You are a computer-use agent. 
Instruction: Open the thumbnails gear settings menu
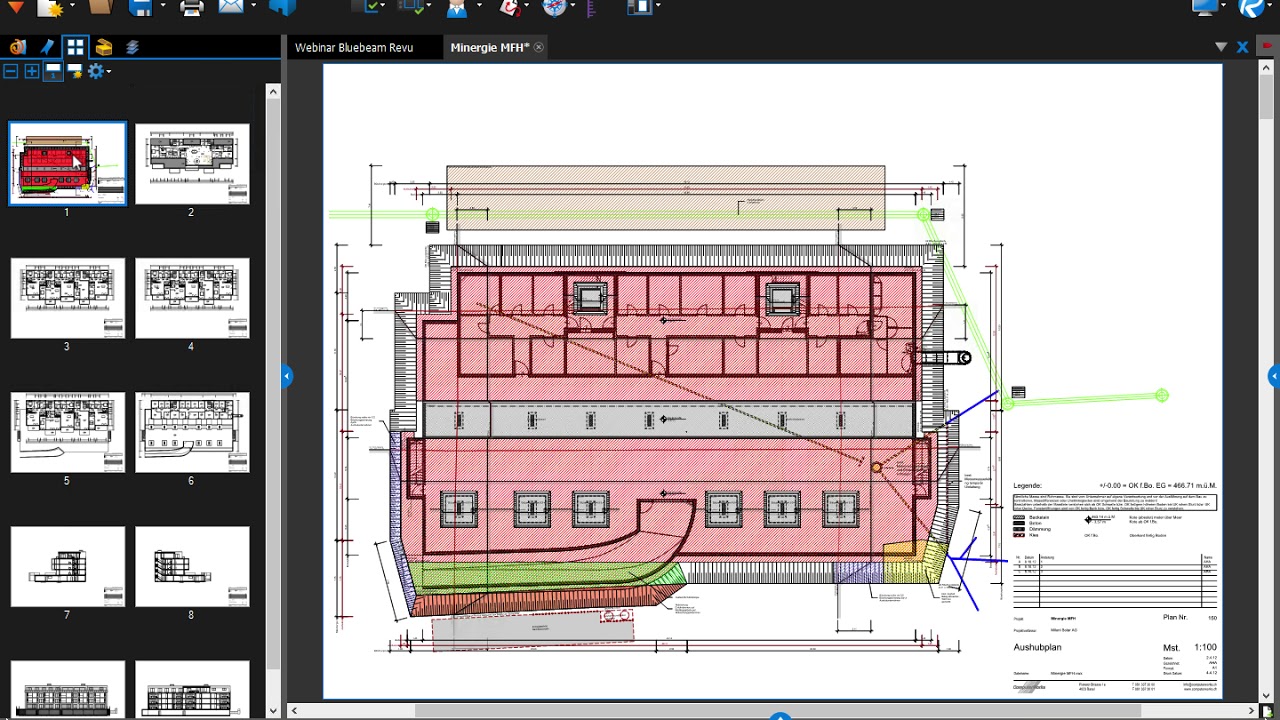[x=98, y=71]
